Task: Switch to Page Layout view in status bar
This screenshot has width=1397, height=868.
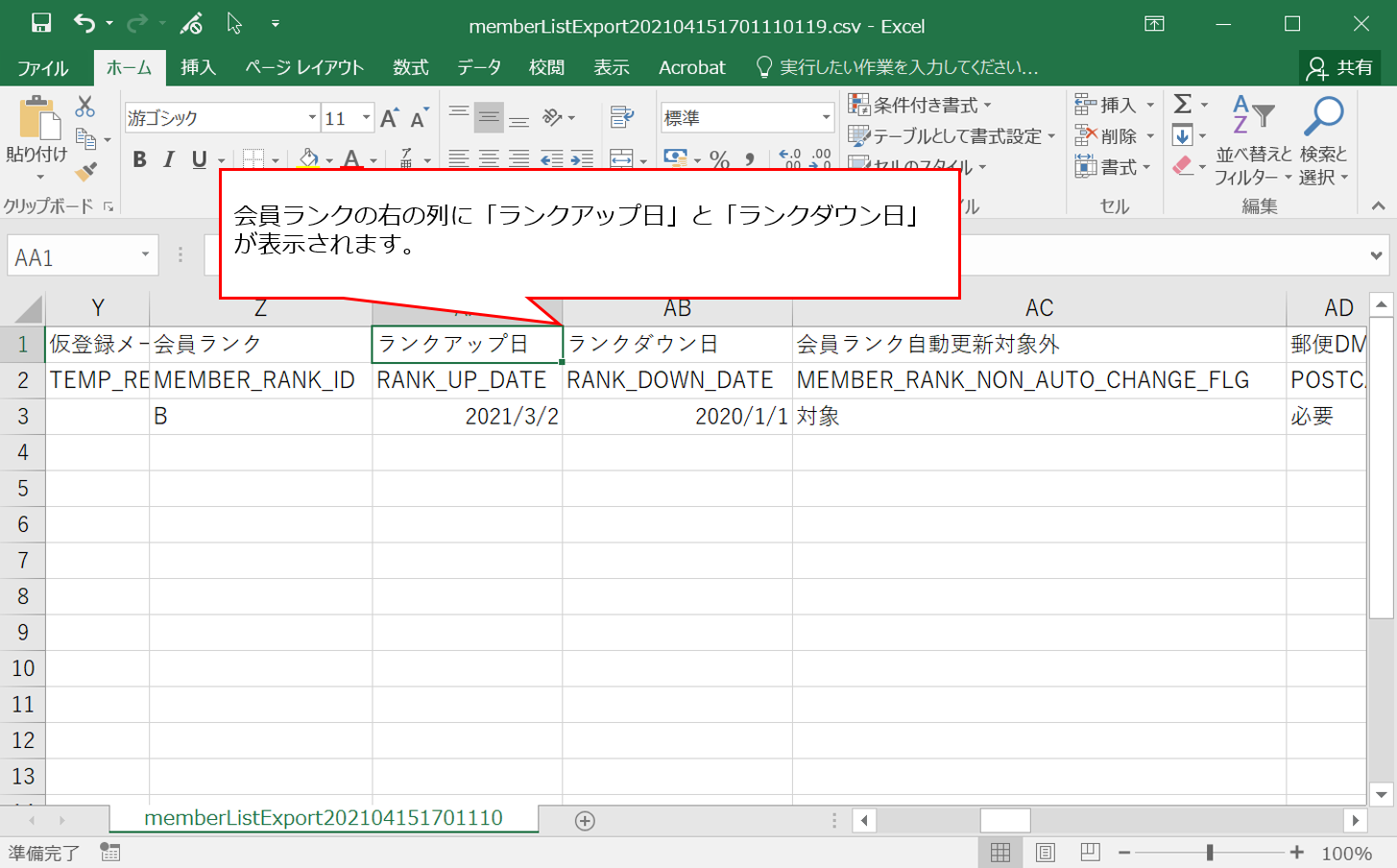Action: pyautogui.click(x=1045, y=853)
